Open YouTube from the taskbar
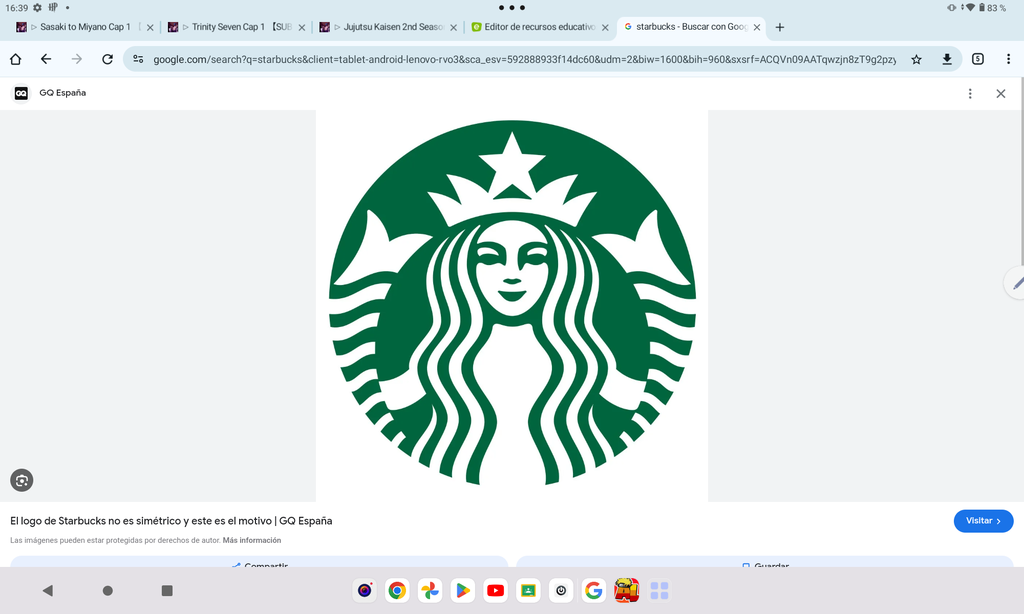The width and height of the screenshot is (1024, 614). pos(496,591)
